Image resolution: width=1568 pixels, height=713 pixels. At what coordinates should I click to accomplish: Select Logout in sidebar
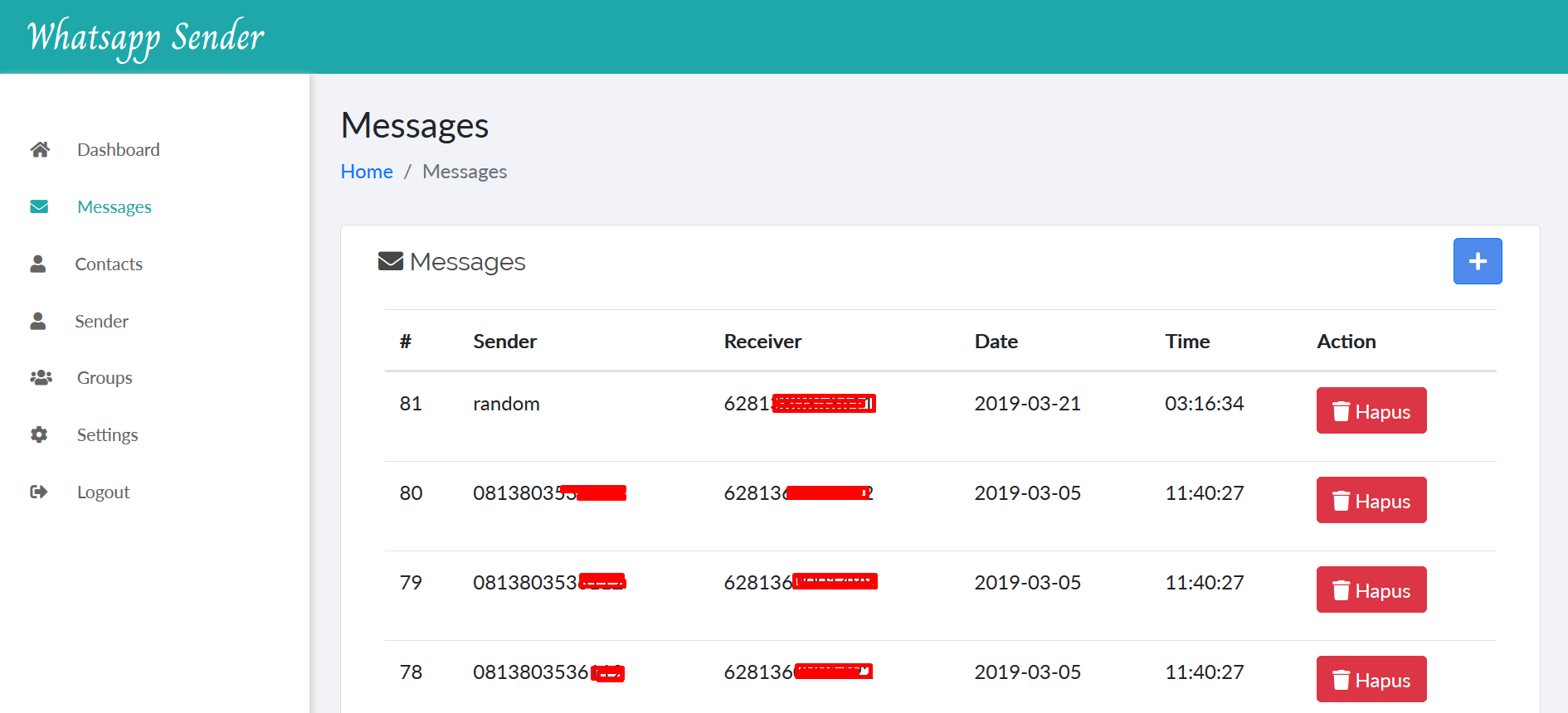pos(103,492)
